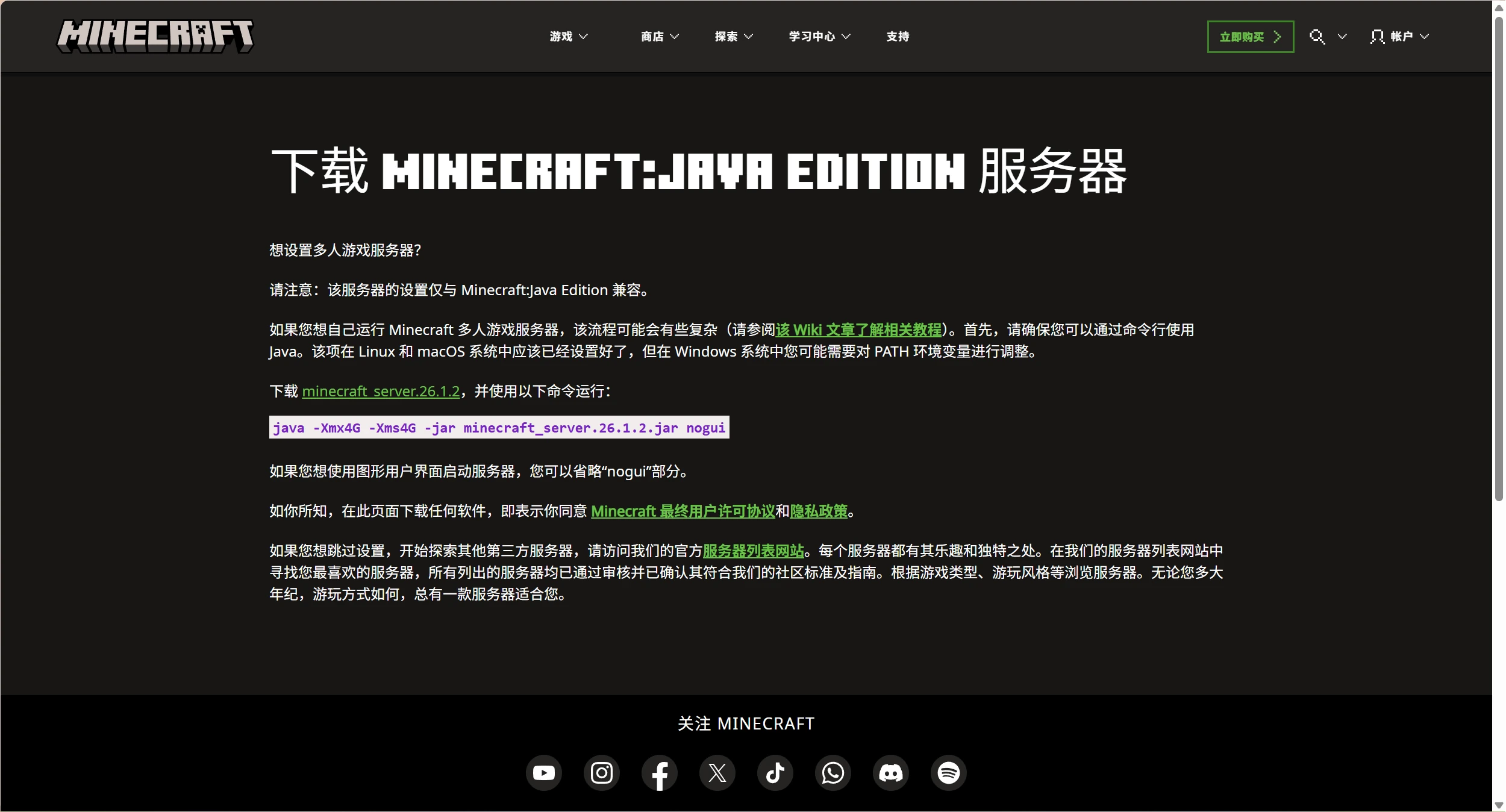Click the 立即购买 button
The width and height of the screenshot is (1506, 812).
point(1250,37)
